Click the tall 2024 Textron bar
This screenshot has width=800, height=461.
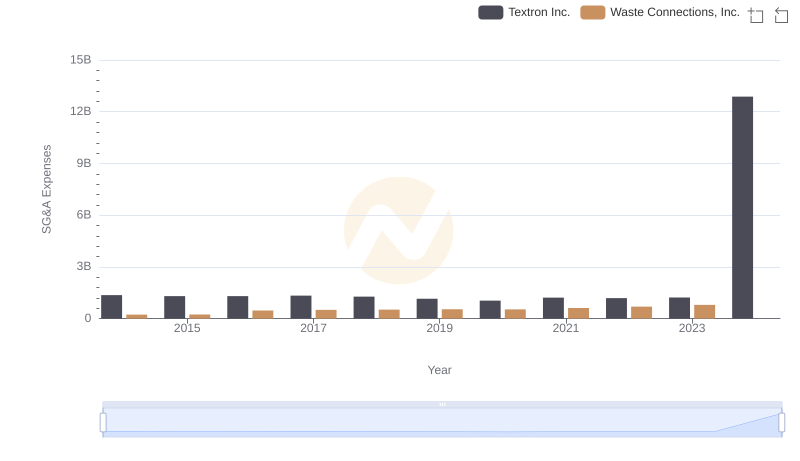tap(742, 208)
